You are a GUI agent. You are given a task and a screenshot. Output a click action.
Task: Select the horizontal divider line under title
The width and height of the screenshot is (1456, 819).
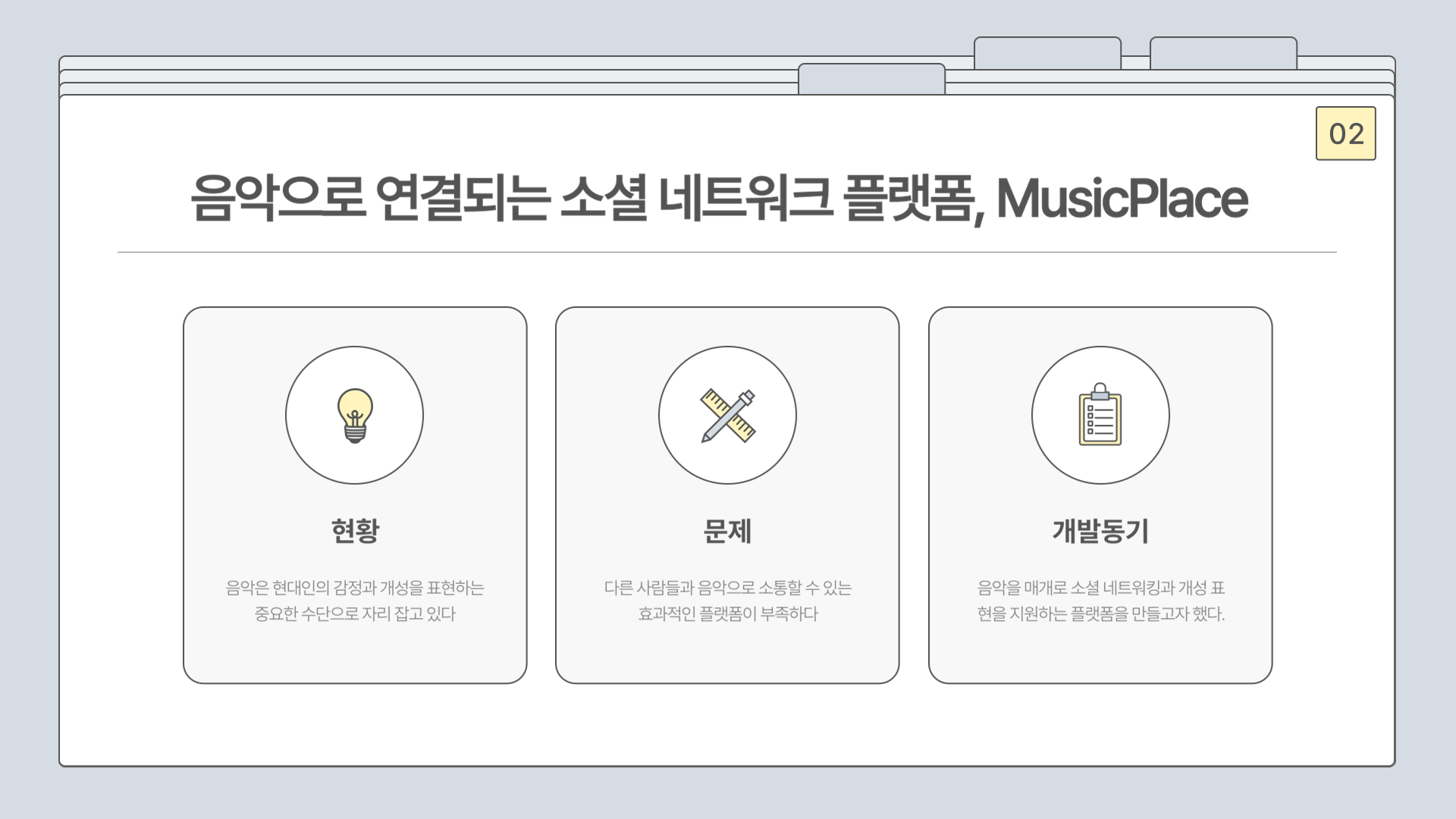click(x=726, y=252)
